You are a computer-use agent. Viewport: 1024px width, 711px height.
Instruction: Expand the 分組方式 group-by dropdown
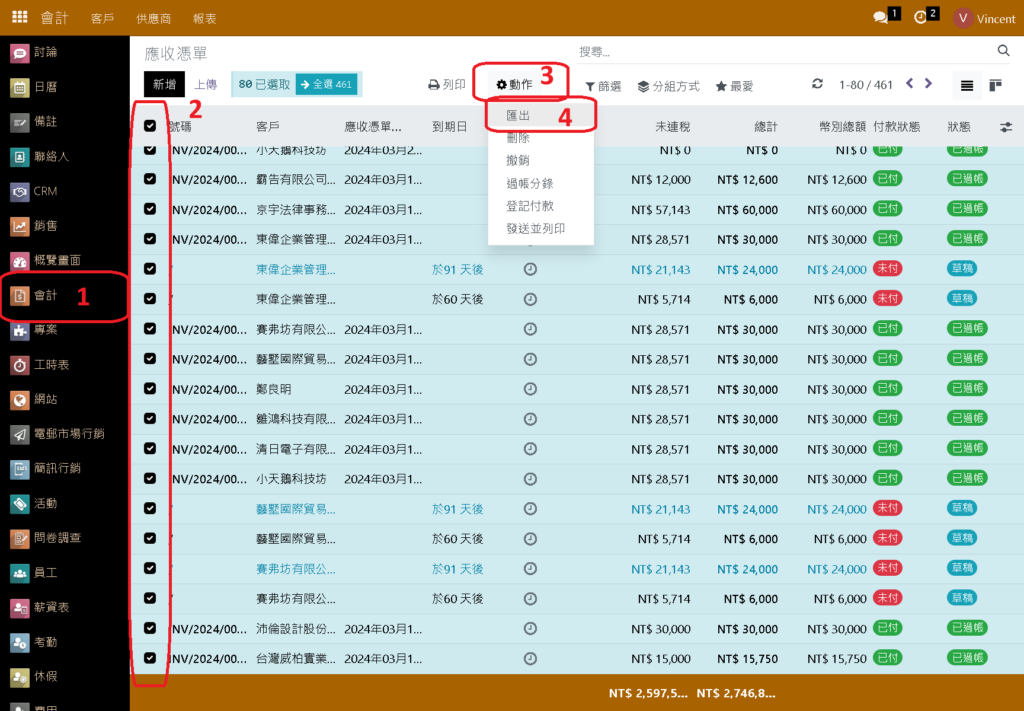668,87
